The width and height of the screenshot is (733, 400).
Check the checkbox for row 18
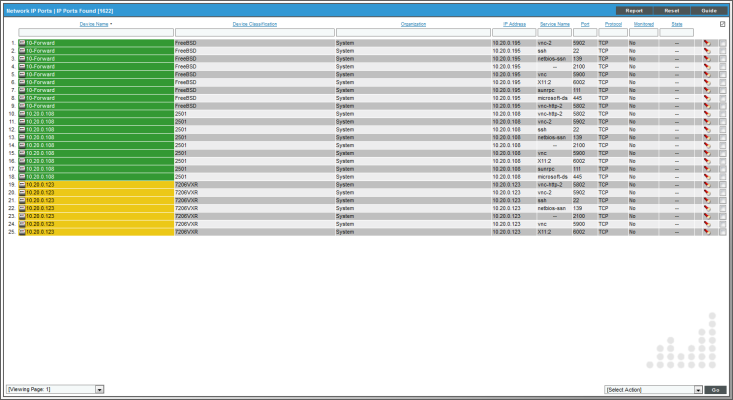coord(723,177)
